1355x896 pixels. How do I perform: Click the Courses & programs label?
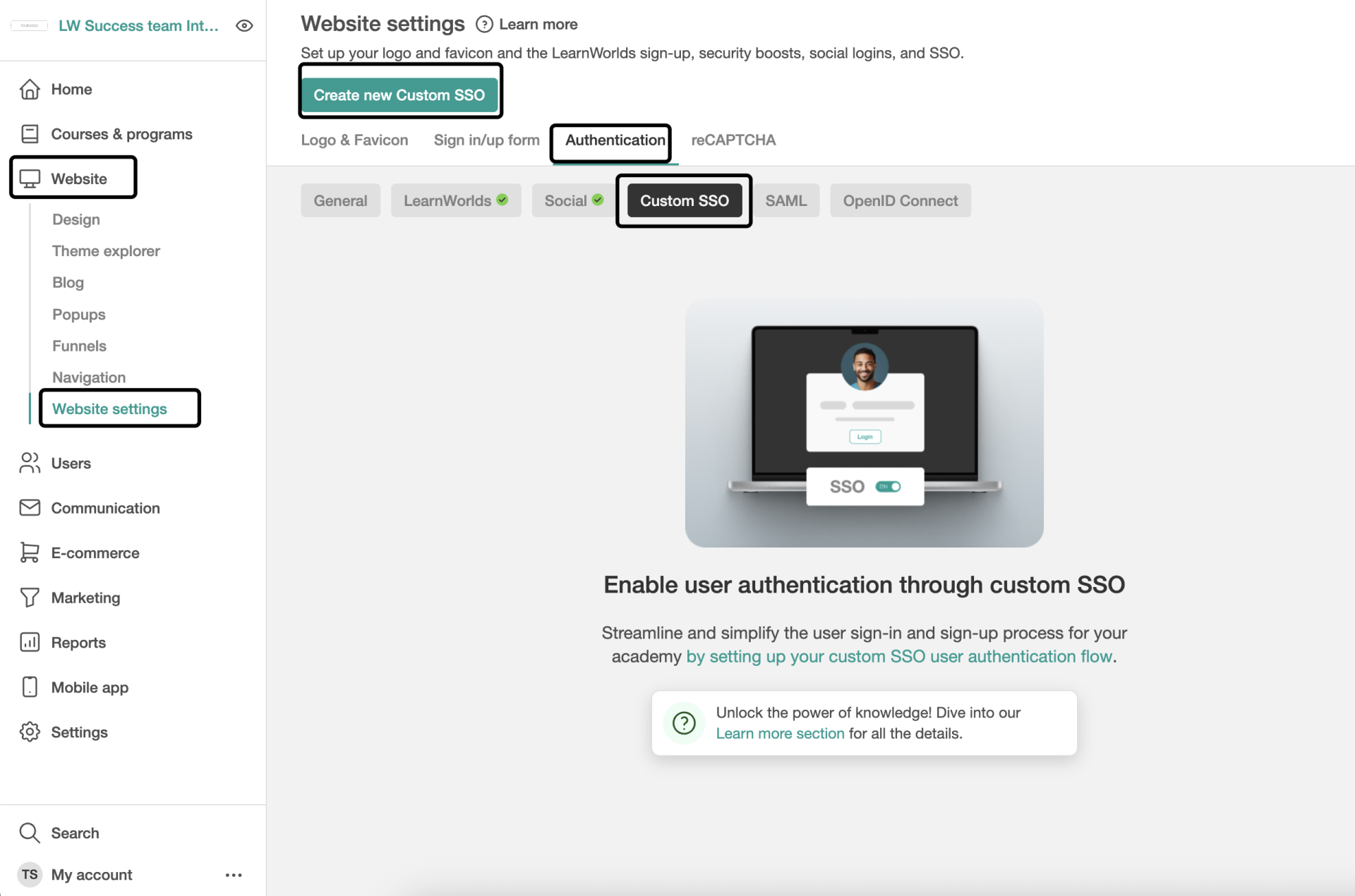(x=121, y=134)
